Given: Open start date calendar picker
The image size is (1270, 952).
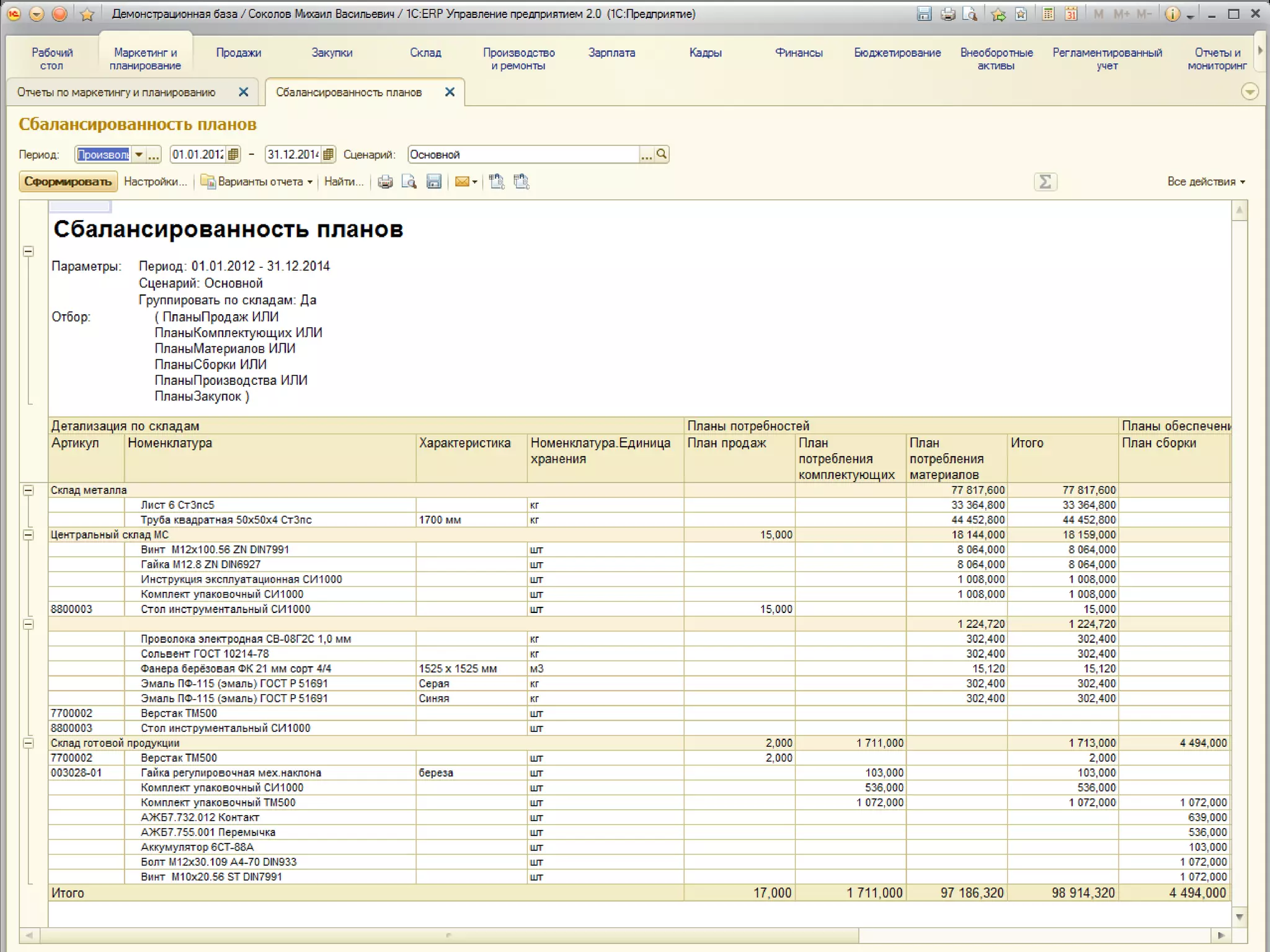Looking at the screenshot, I should [x=233, y=154].
